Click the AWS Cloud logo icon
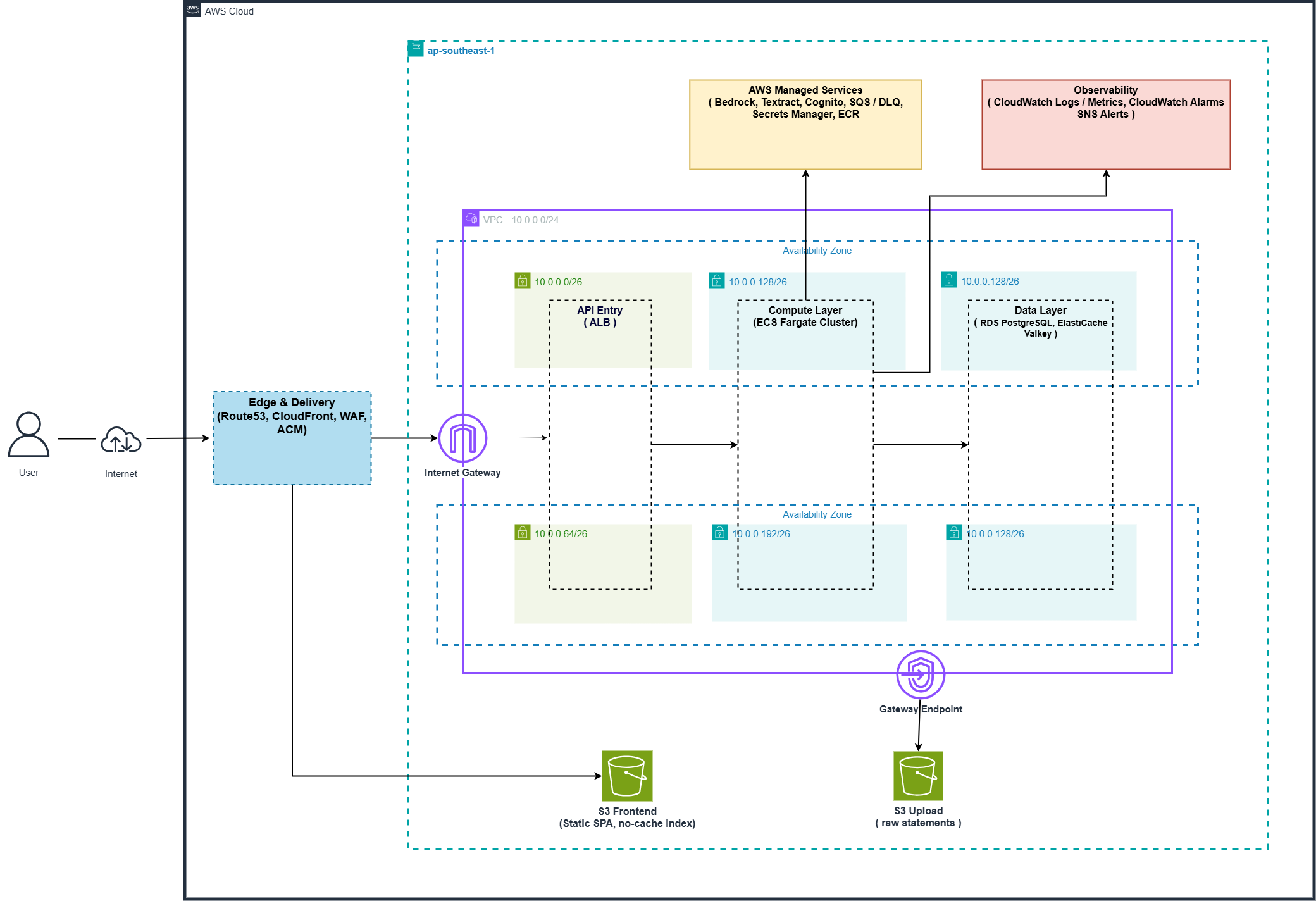This screenshot has height=901, width=1316. (193, 9)
